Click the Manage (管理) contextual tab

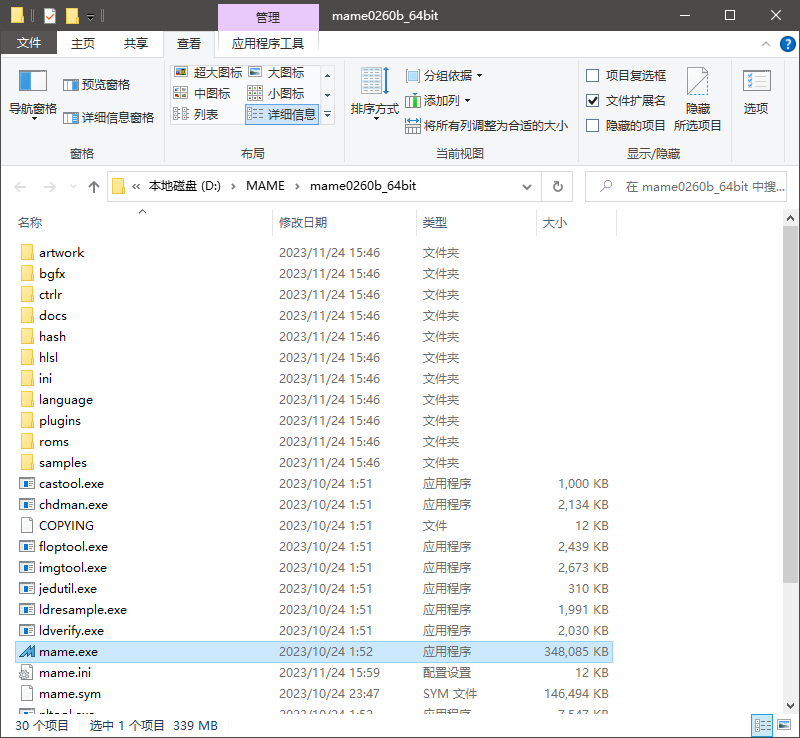coord(268,17)
